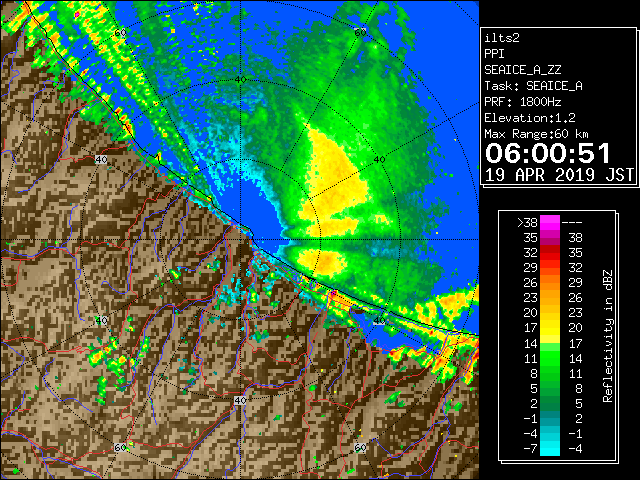Viewport: 640px width, 480px height.
Task: Pick the orange 26–29 dBZ legend swatch
Action: pos(550,283)
